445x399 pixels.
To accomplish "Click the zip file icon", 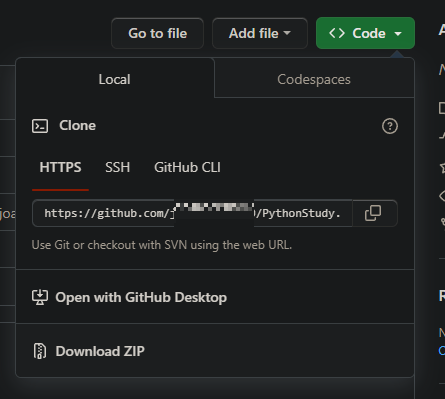I will pos(40,351).
